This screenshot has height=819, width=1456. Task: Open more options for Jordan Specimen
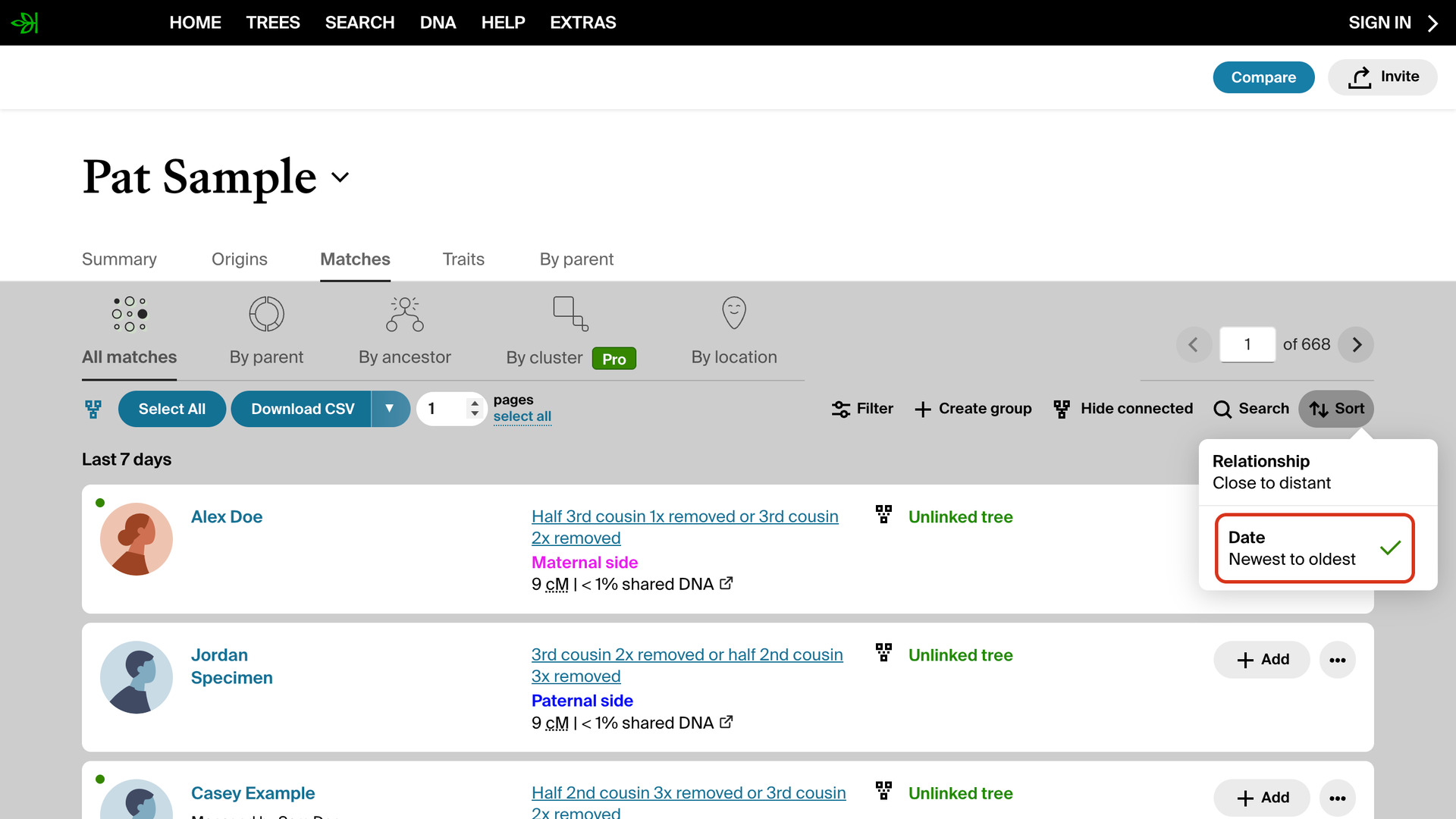point(1338,660)
